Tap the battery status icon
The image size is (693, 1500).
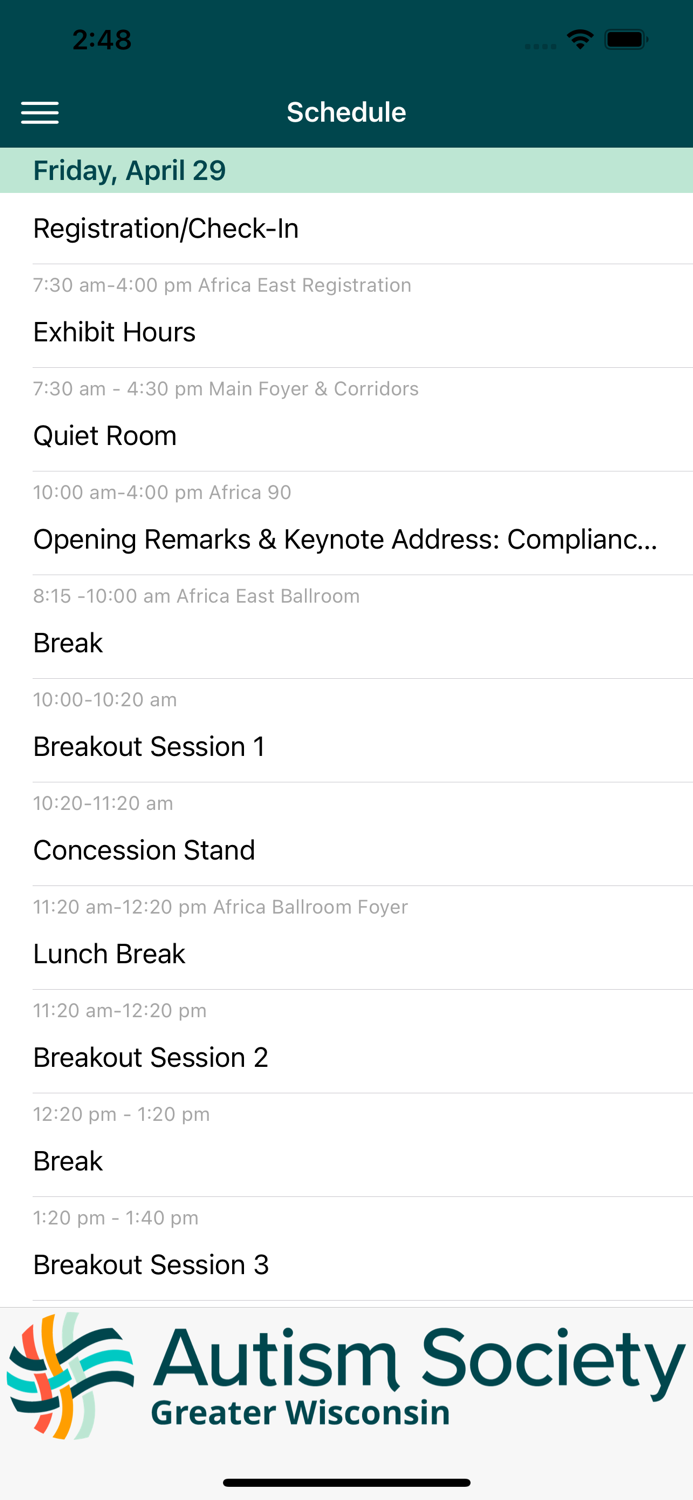tap(627, 40)
